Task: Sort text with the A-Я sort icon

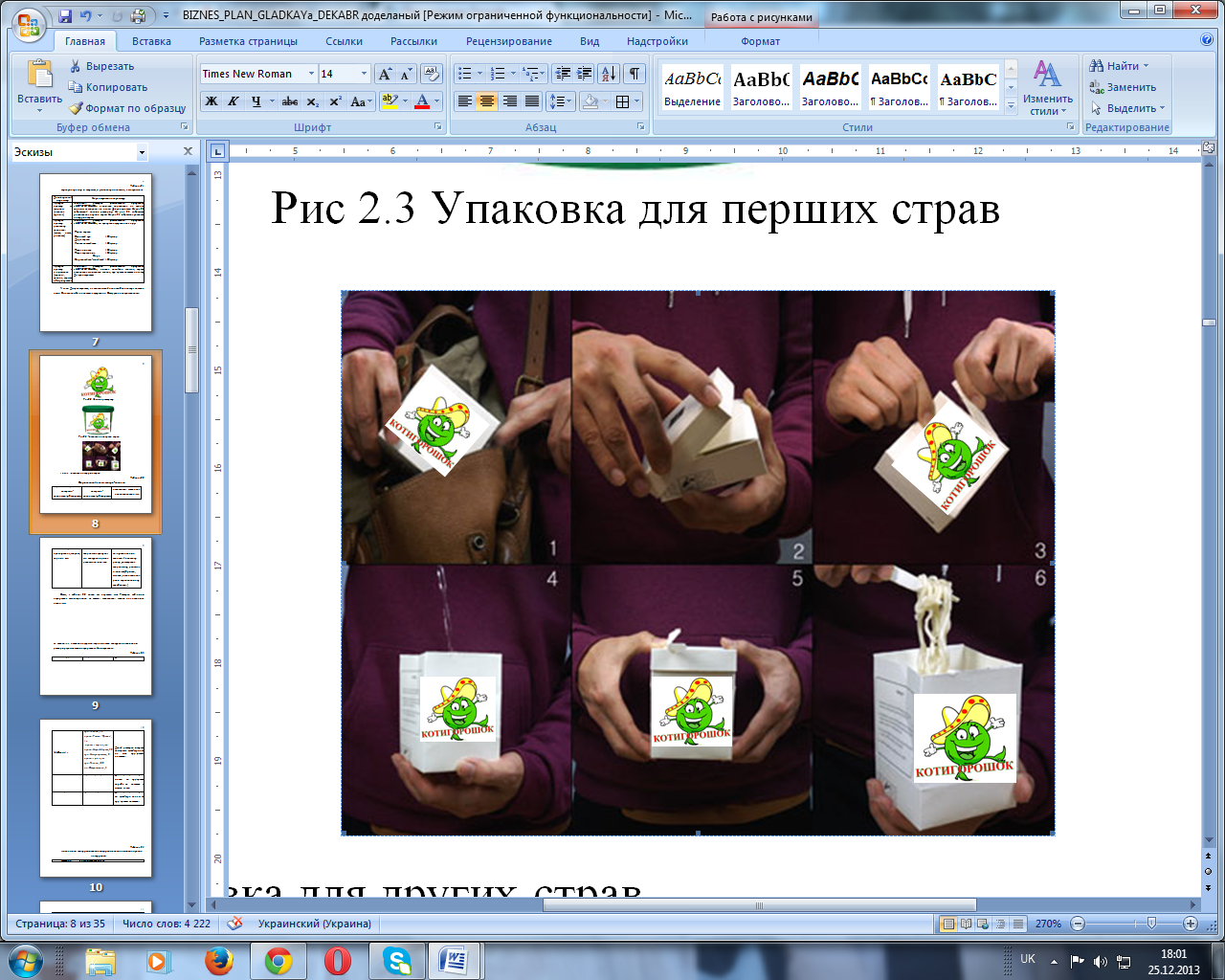Action: point(609,74)
